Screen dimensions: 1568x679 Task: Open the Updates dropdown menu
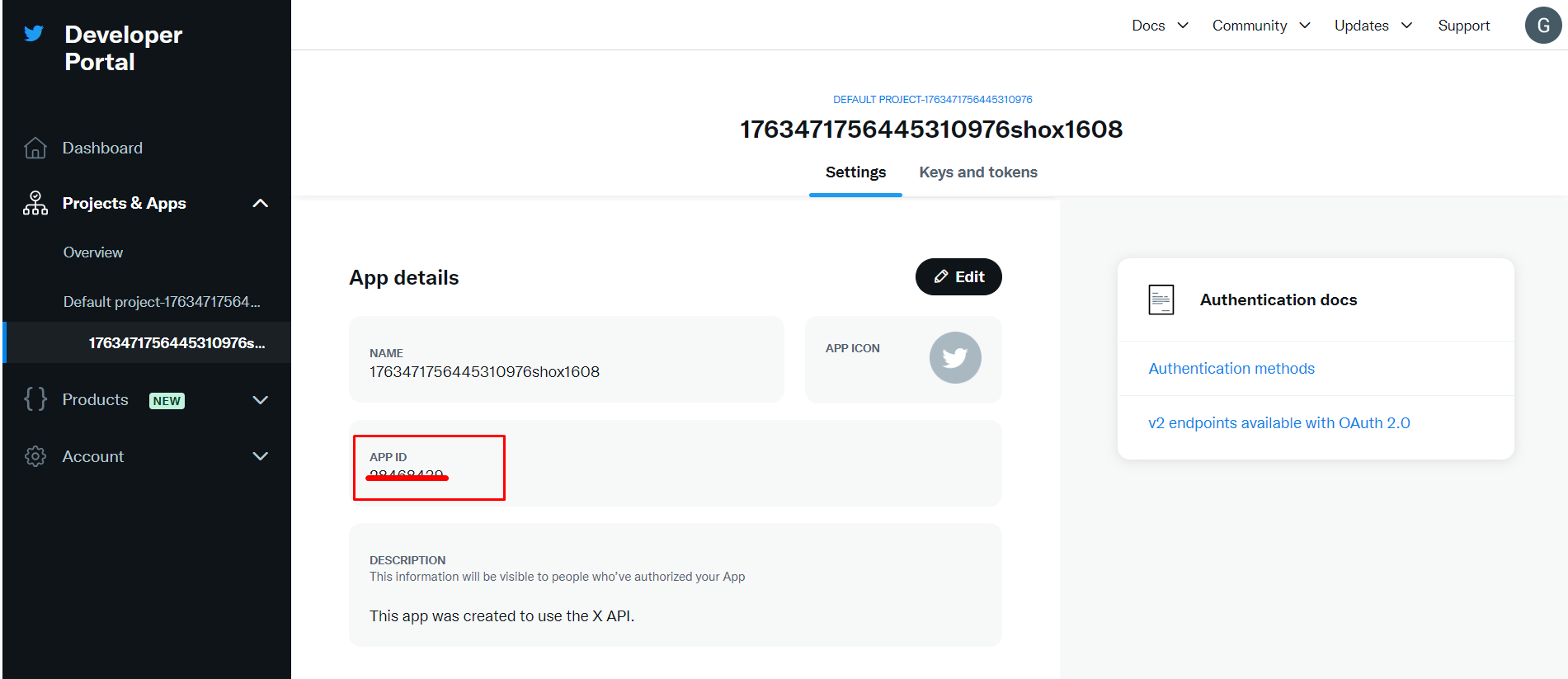[x=1373, y=26]
